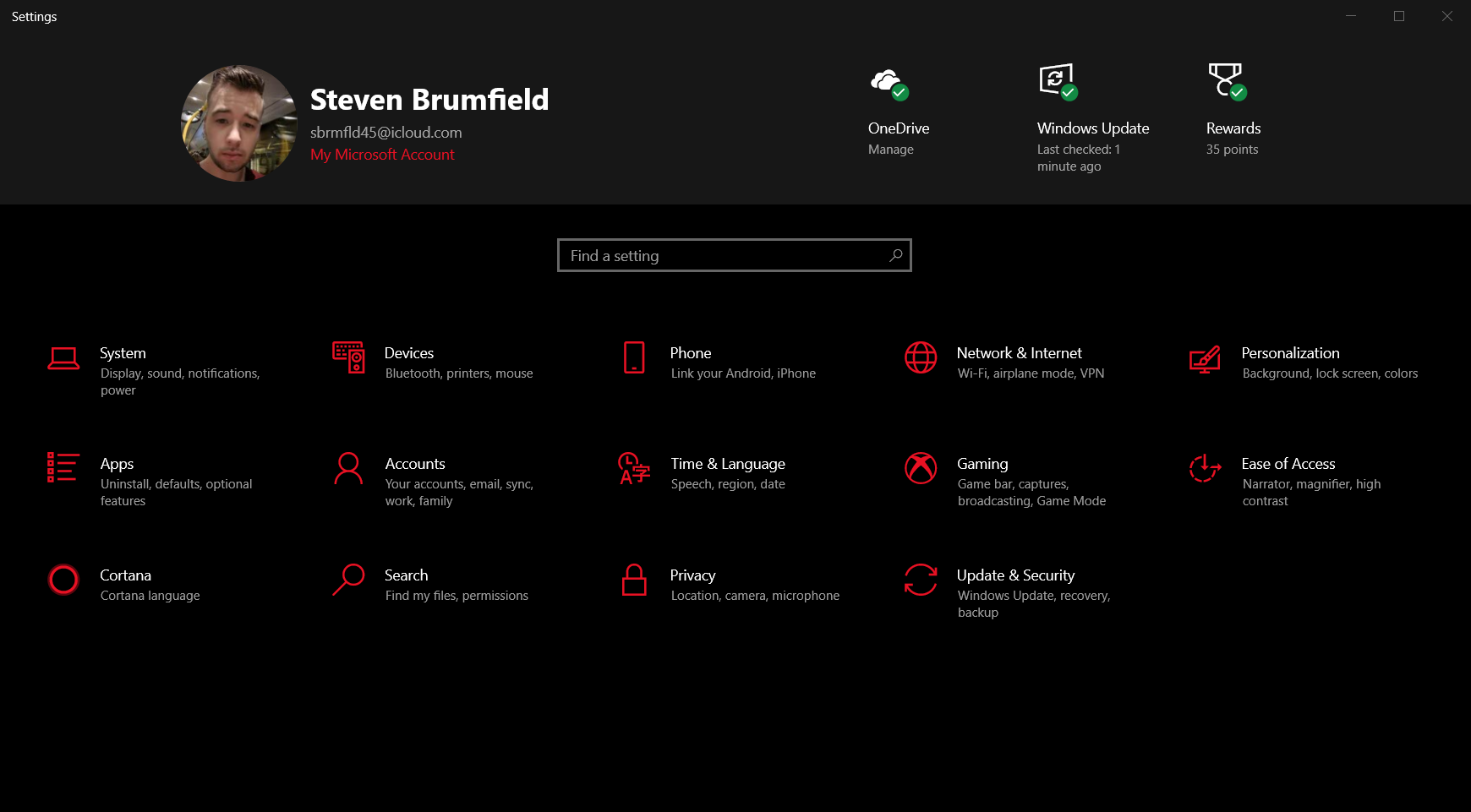Click the Cortana category title

coord(125,575)
